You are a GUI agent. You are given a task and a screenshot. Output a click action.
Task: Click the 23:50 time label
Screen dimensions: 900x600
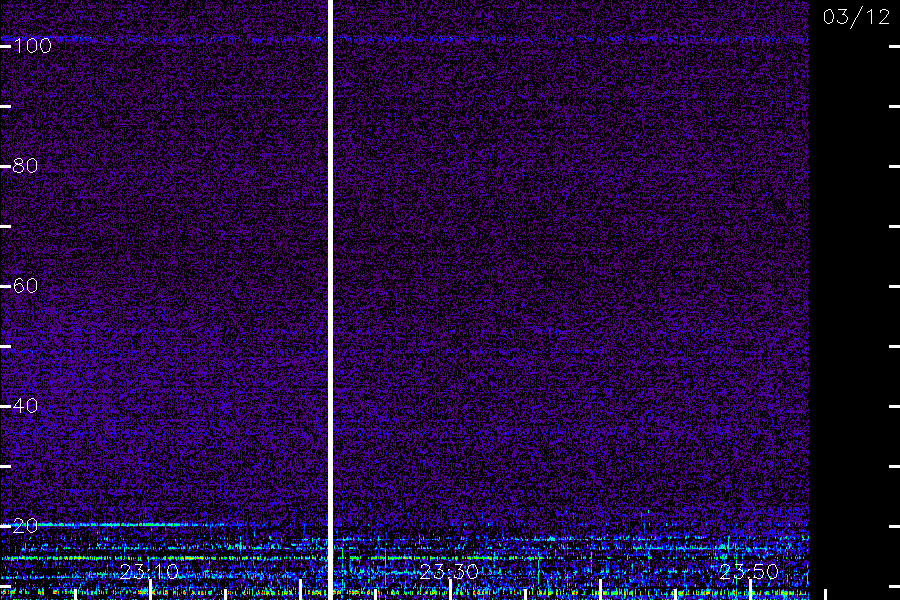[748, 572]
